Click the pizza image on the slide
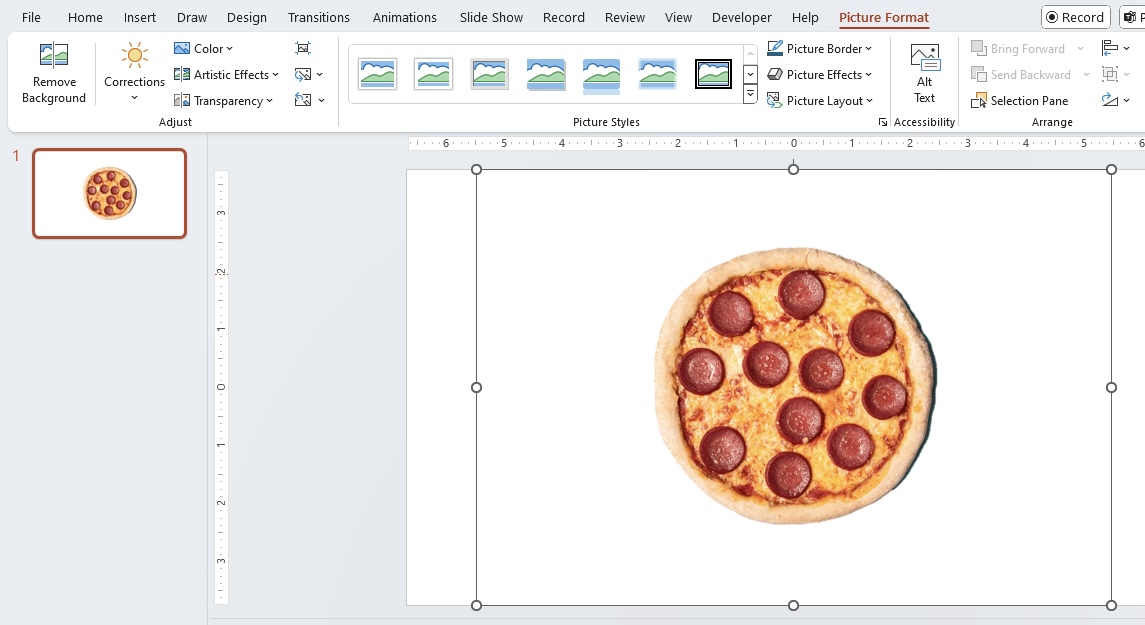This screenshot has height=625, width=1145. pos(794,386)
